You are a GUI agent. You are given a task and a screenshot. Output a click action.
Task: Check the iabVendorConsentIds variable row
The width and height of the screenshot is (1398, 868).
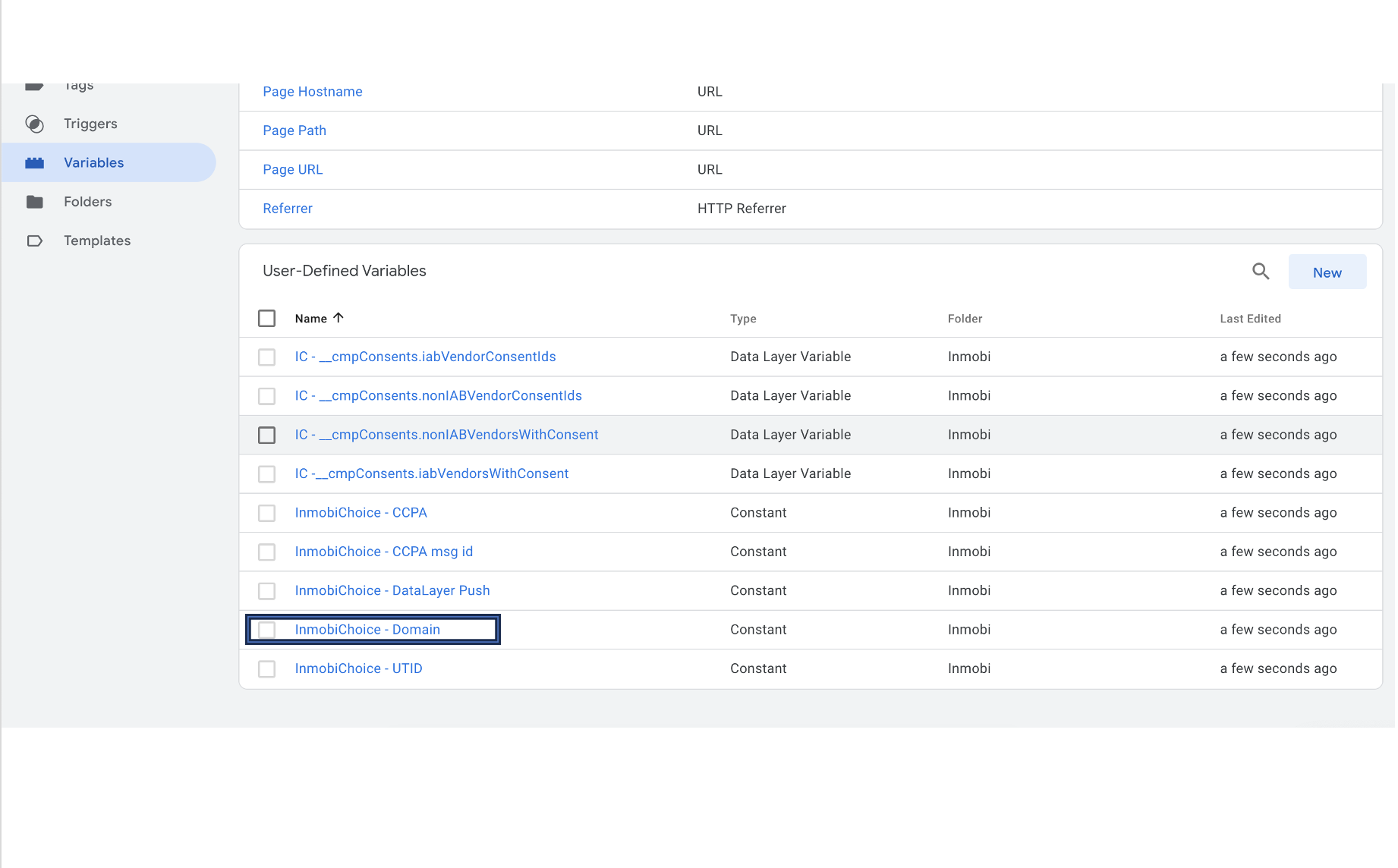point(266,357)
